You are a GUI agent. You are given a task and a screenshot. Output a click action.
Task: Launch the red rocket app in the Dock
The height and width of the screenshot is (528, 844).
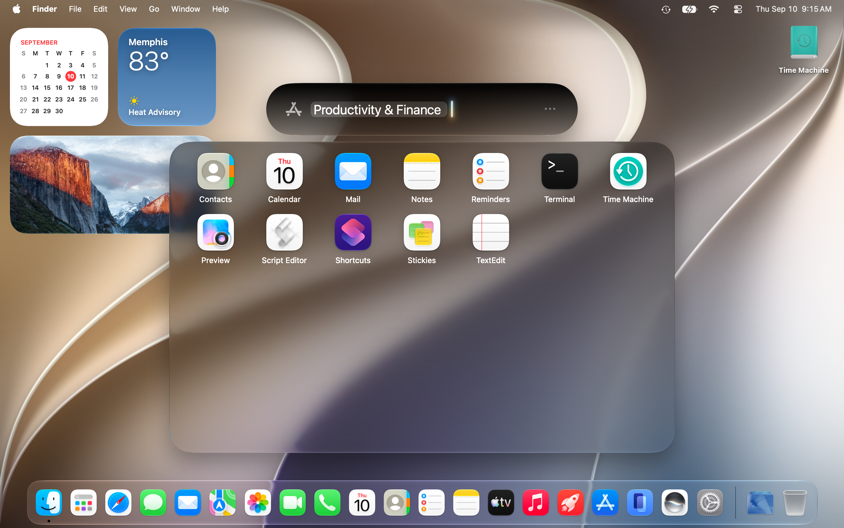[570, 503]
